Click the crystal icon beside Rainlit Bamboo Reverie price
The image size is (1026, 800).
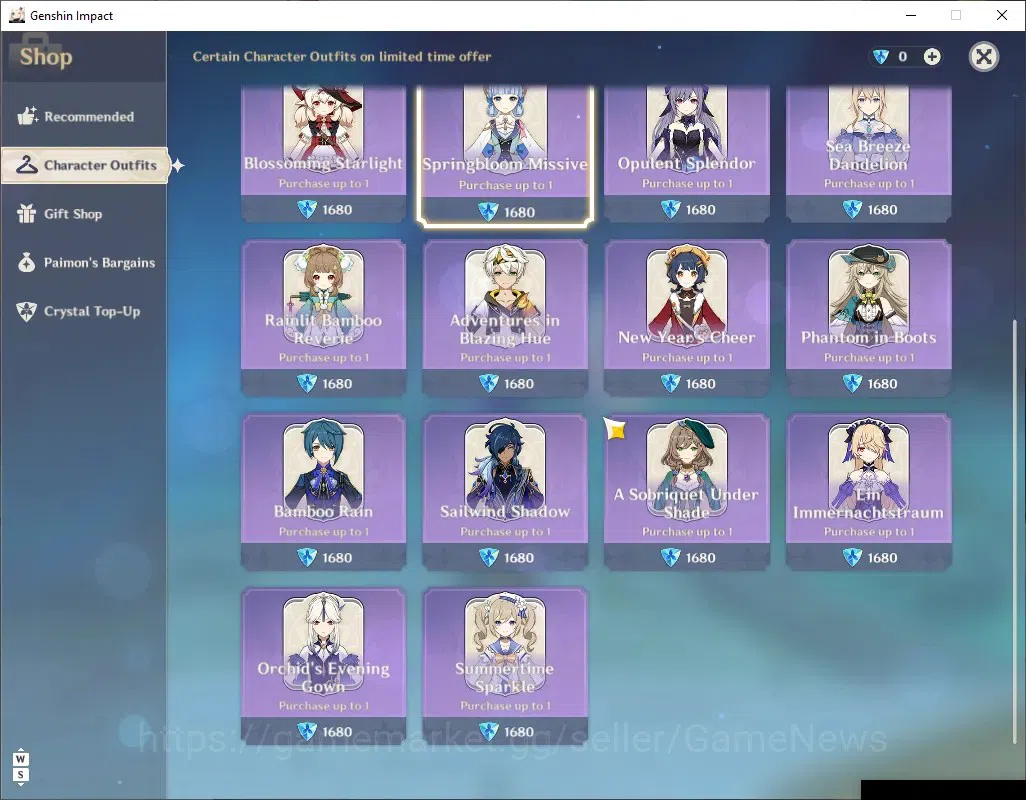point(307,384)
